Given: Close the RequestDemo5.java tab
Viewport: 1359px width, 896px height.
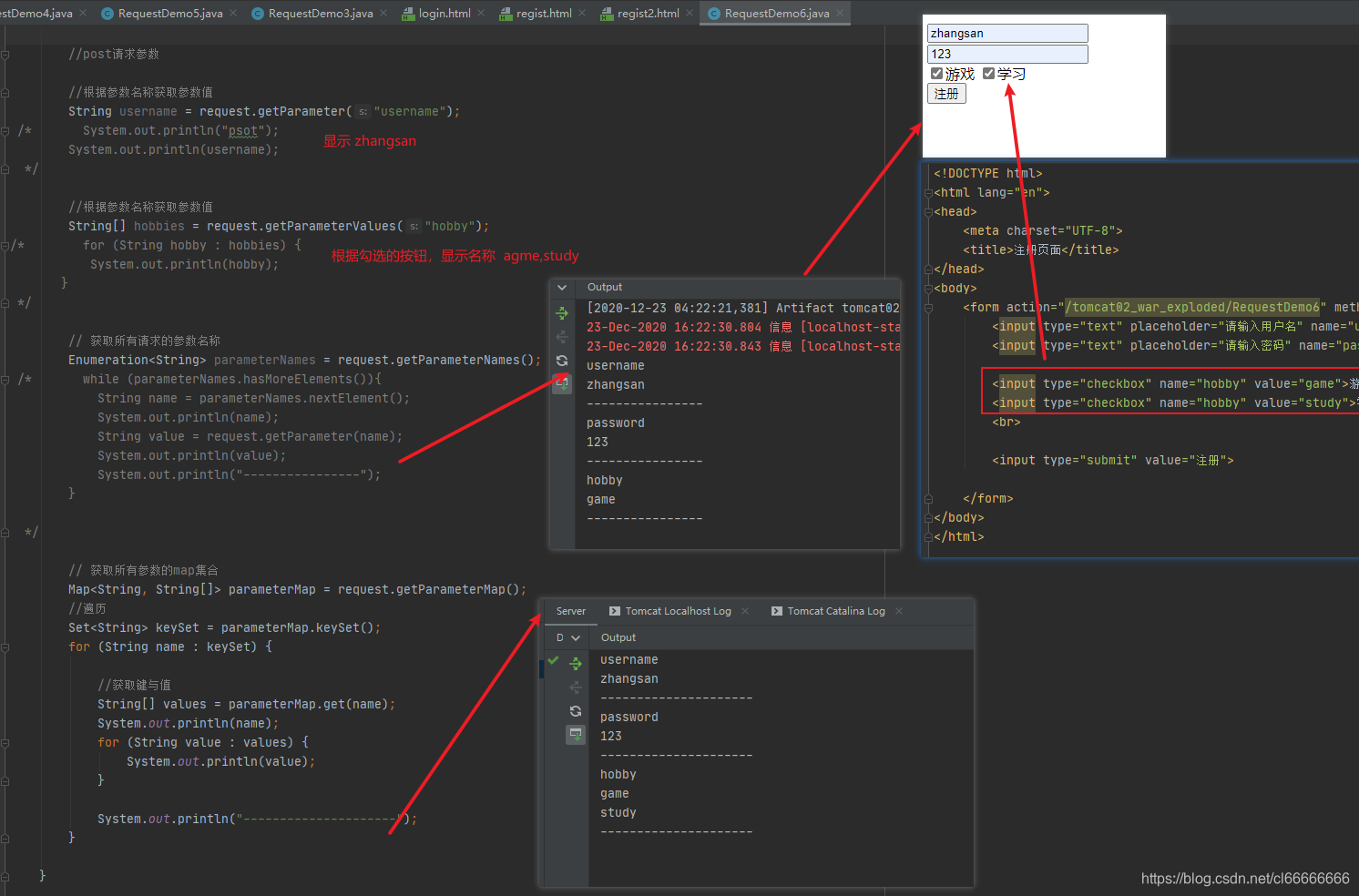Looking at the screenshot, I should 233,13.
